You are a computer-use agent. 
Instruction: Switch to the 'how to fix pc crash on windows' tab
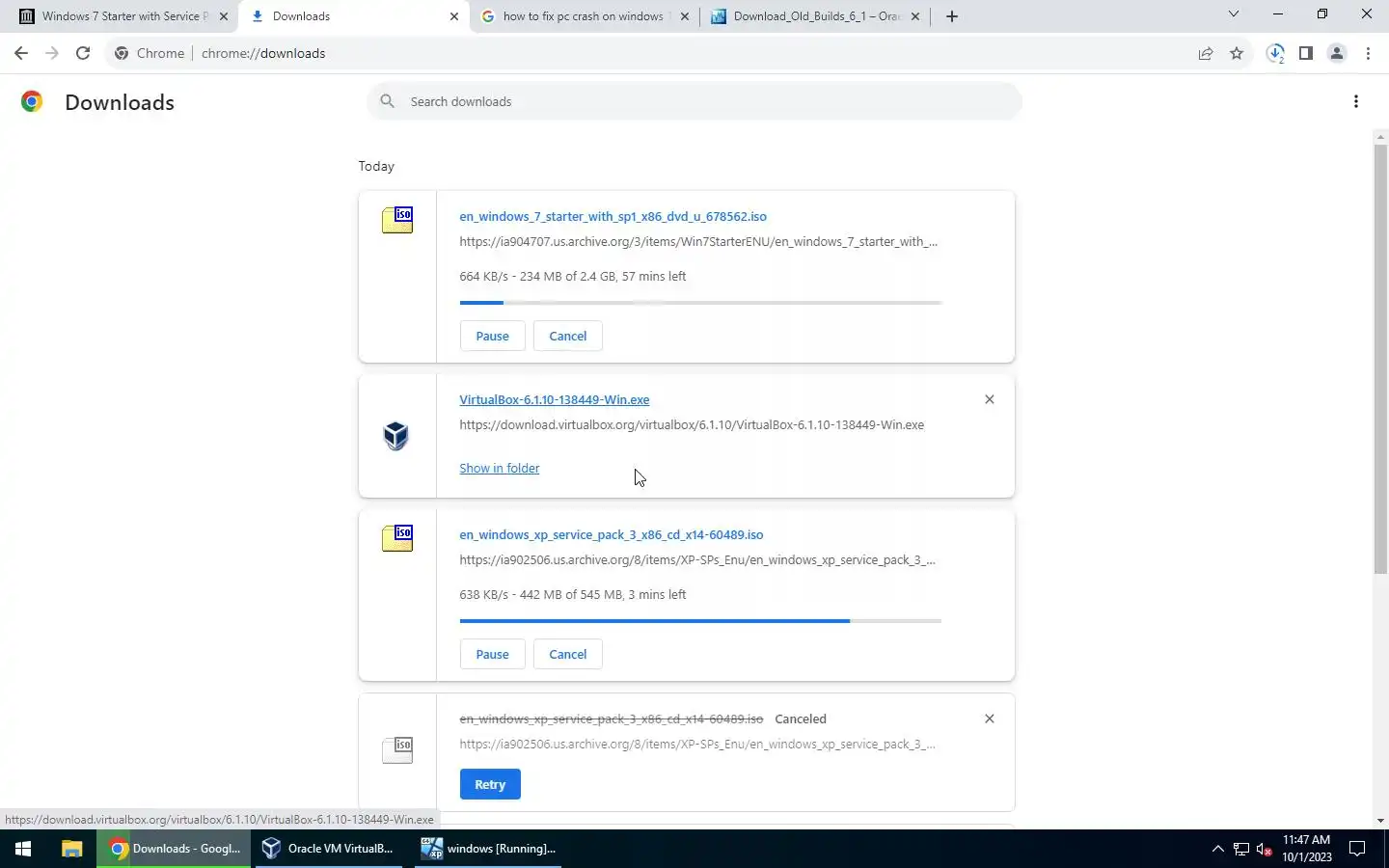pyautogui.click(x=584, y=16)
